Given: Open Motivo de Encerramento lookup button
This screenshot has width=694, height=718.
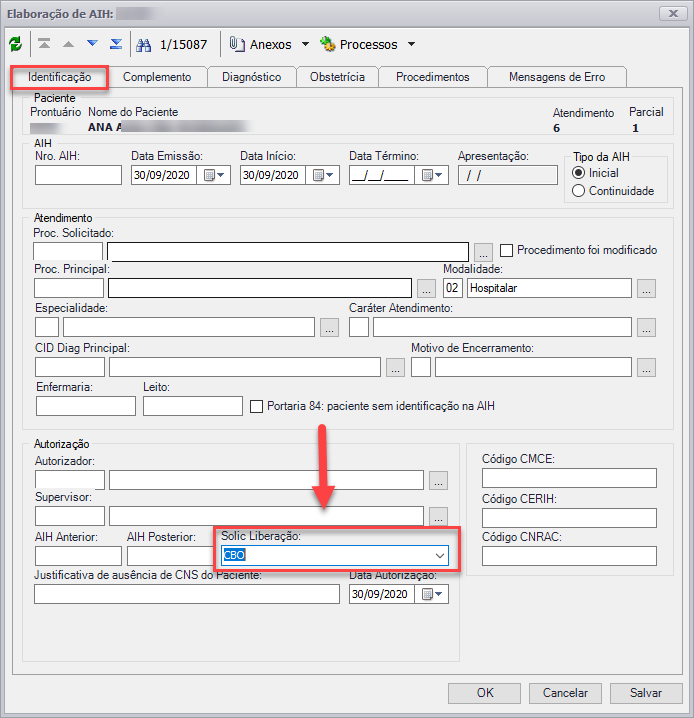Looking at the screenshot, I should point(646,367).
